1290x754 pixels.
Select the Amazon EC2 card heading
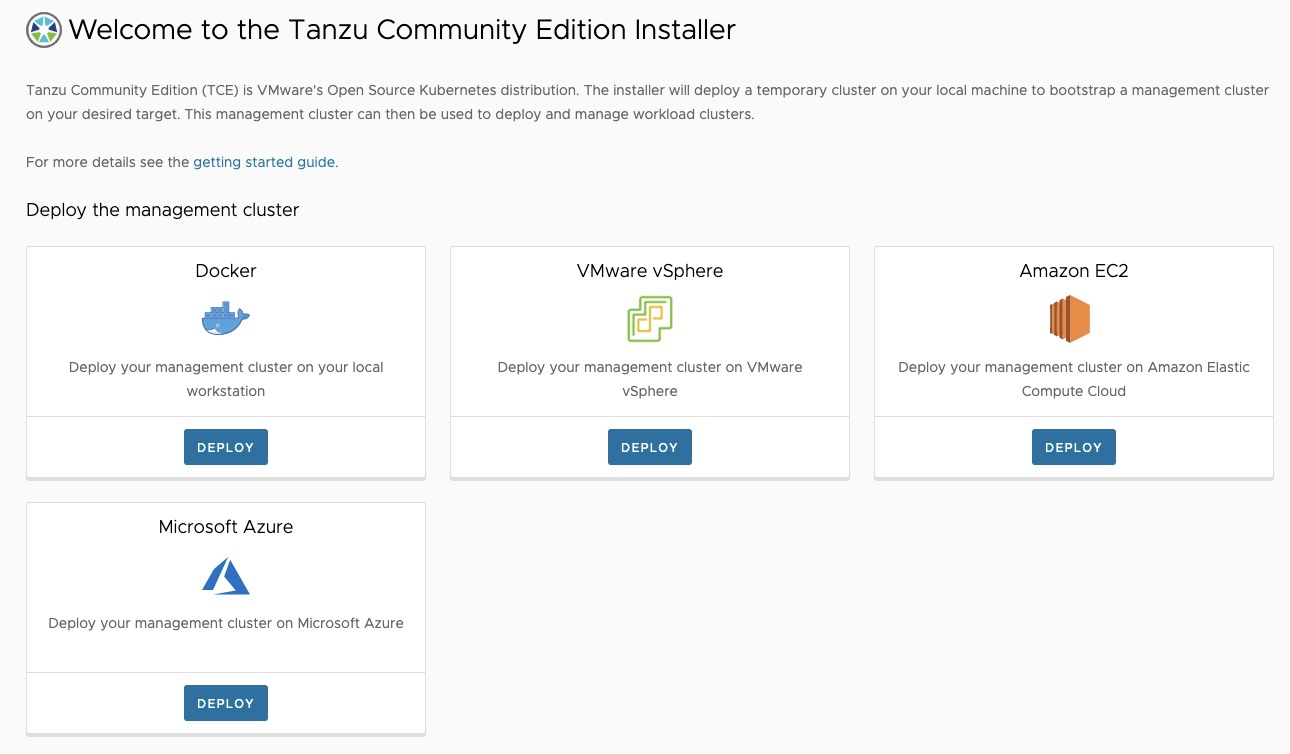[x=1073, y=271]
